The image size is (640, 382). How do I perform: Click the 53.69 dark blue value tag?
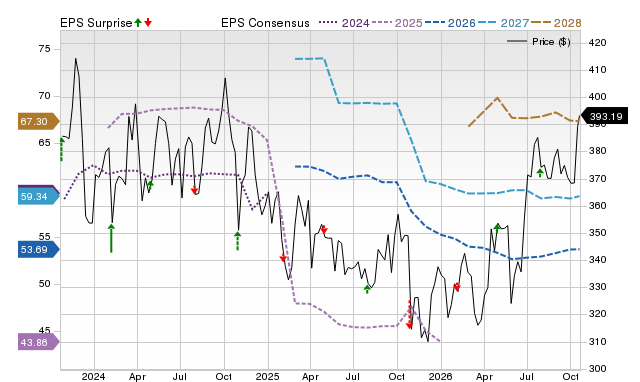point(38,249)
